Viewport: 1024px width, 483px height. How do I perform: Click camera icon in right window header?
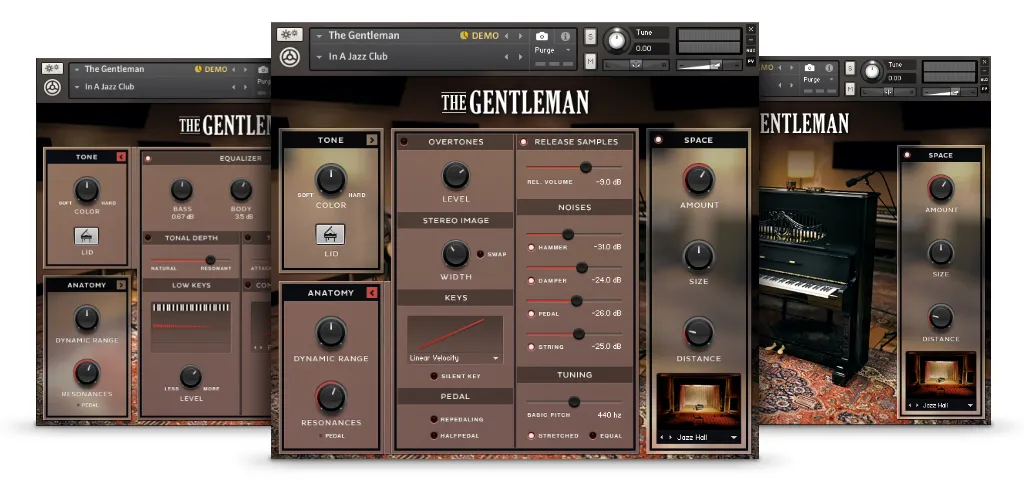(x=810, y=68)
